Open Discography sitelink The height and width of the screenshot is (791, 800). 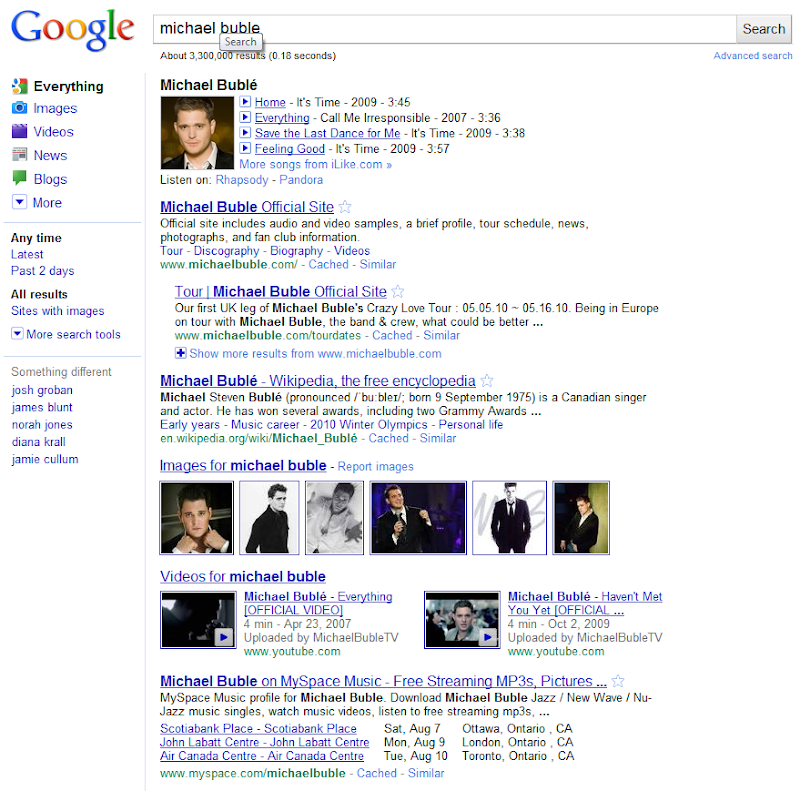click(227, 251)
